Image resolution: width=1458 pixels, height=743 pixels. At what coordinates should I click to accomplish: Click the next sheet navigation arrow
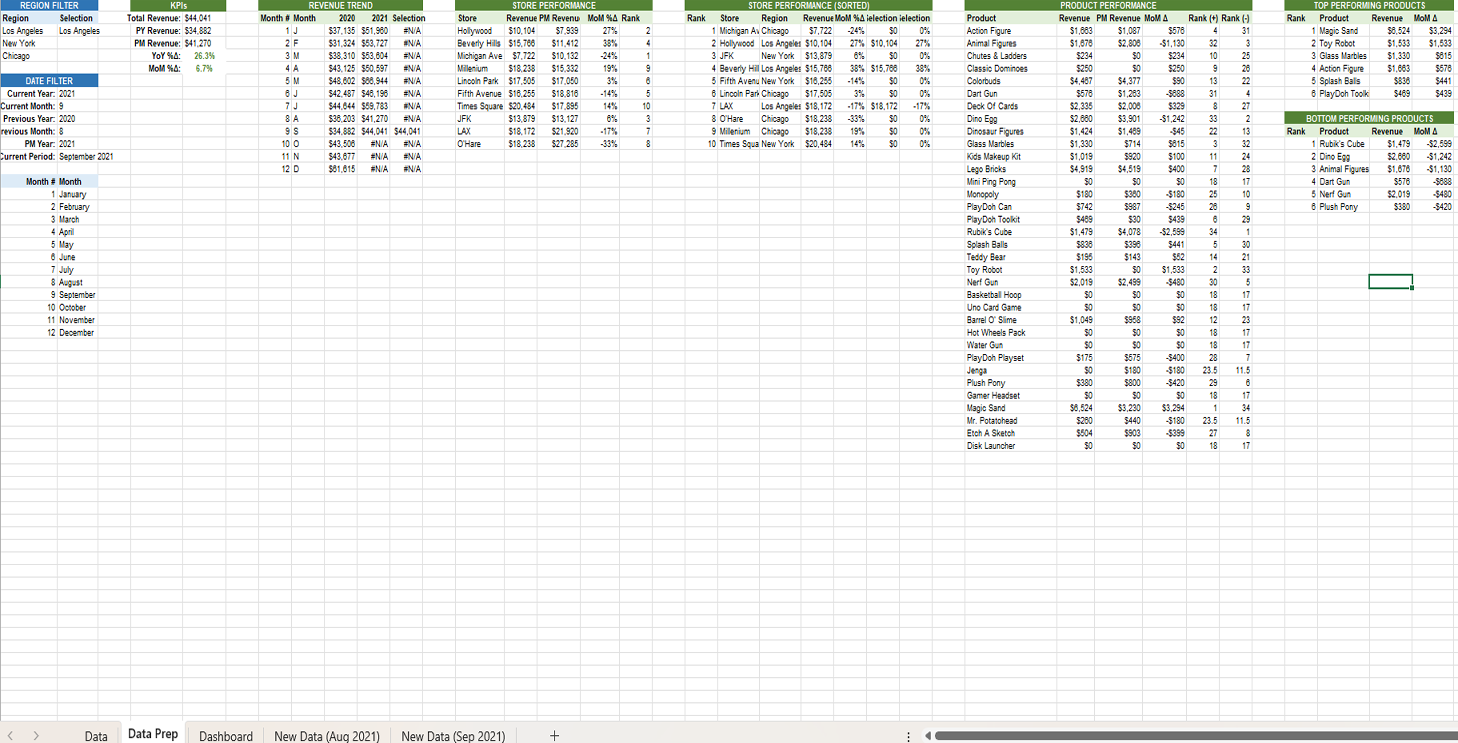38,735
